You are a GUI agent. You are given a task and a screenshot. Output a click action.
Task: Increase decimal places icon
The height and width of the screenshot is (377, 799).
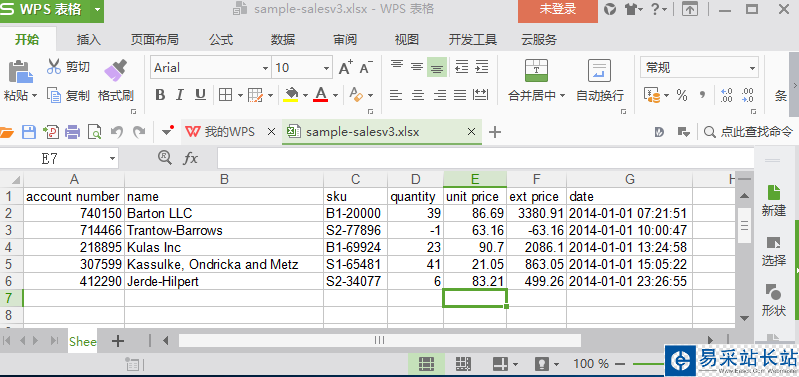(727, 95)
